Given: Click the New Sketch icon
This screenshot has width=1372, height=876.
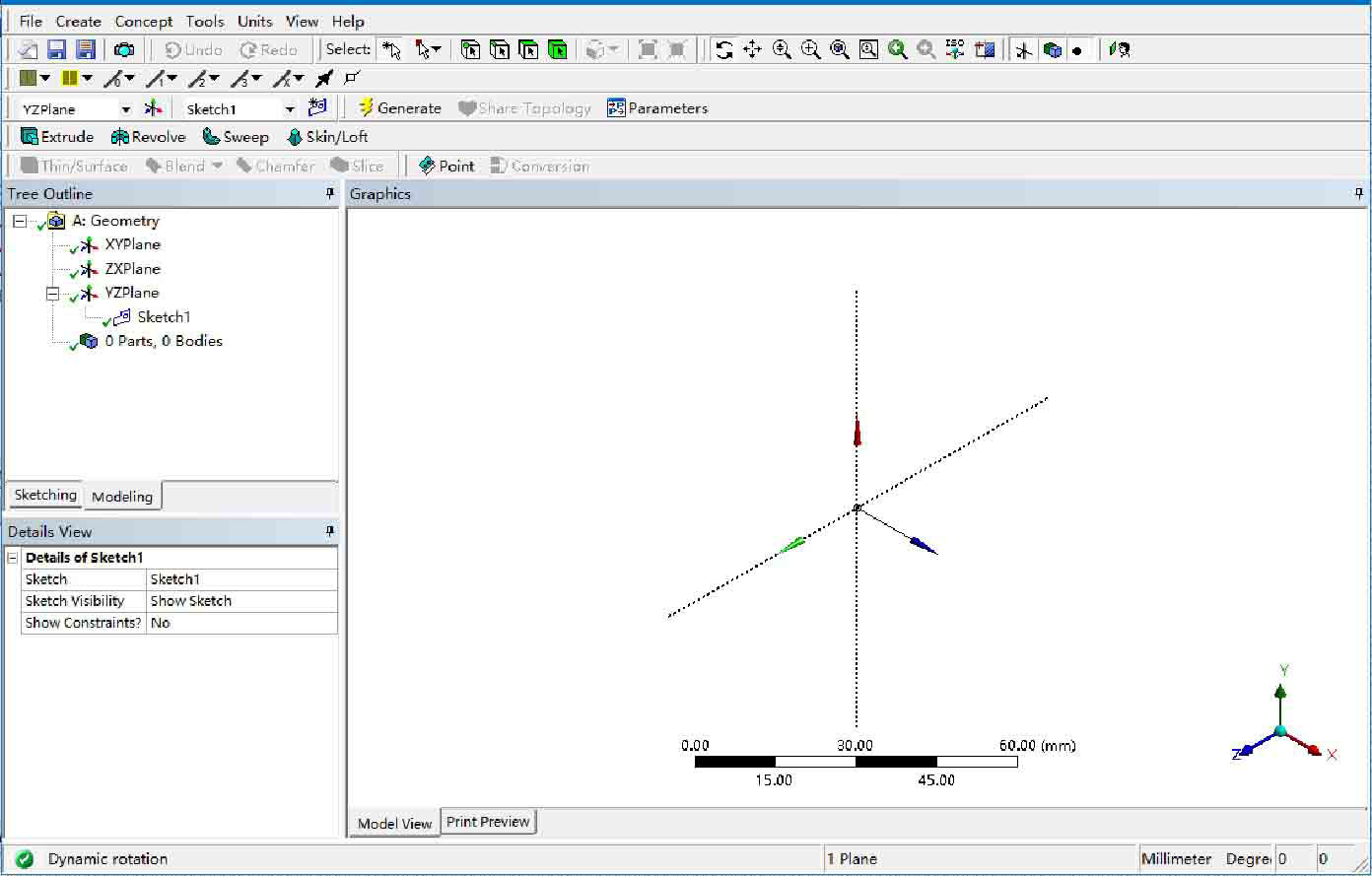Looking at the screenshot, I should point(317,107).
